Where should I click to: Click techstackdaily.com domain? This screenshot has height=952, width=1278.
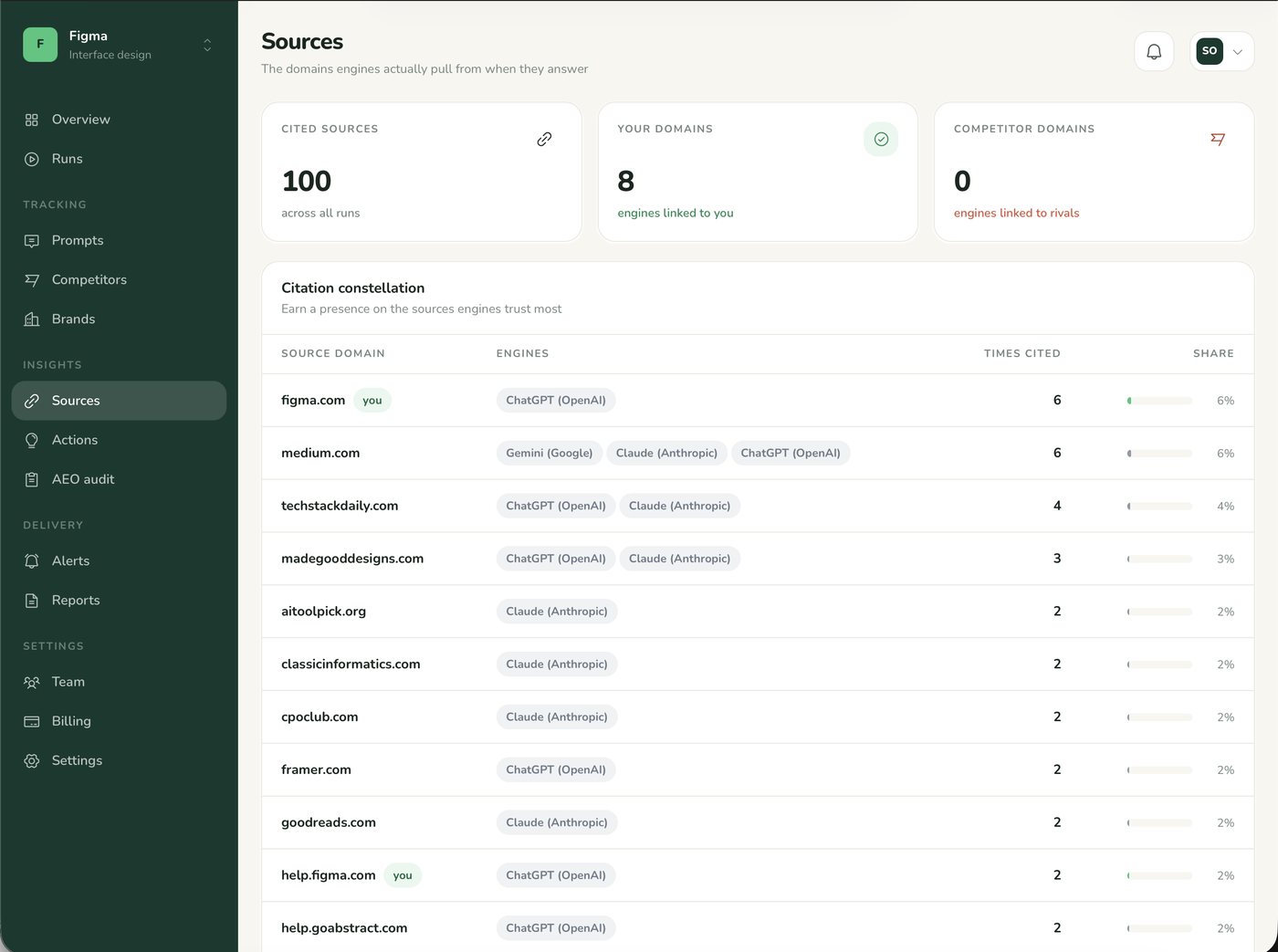click(x=340, y=506)
